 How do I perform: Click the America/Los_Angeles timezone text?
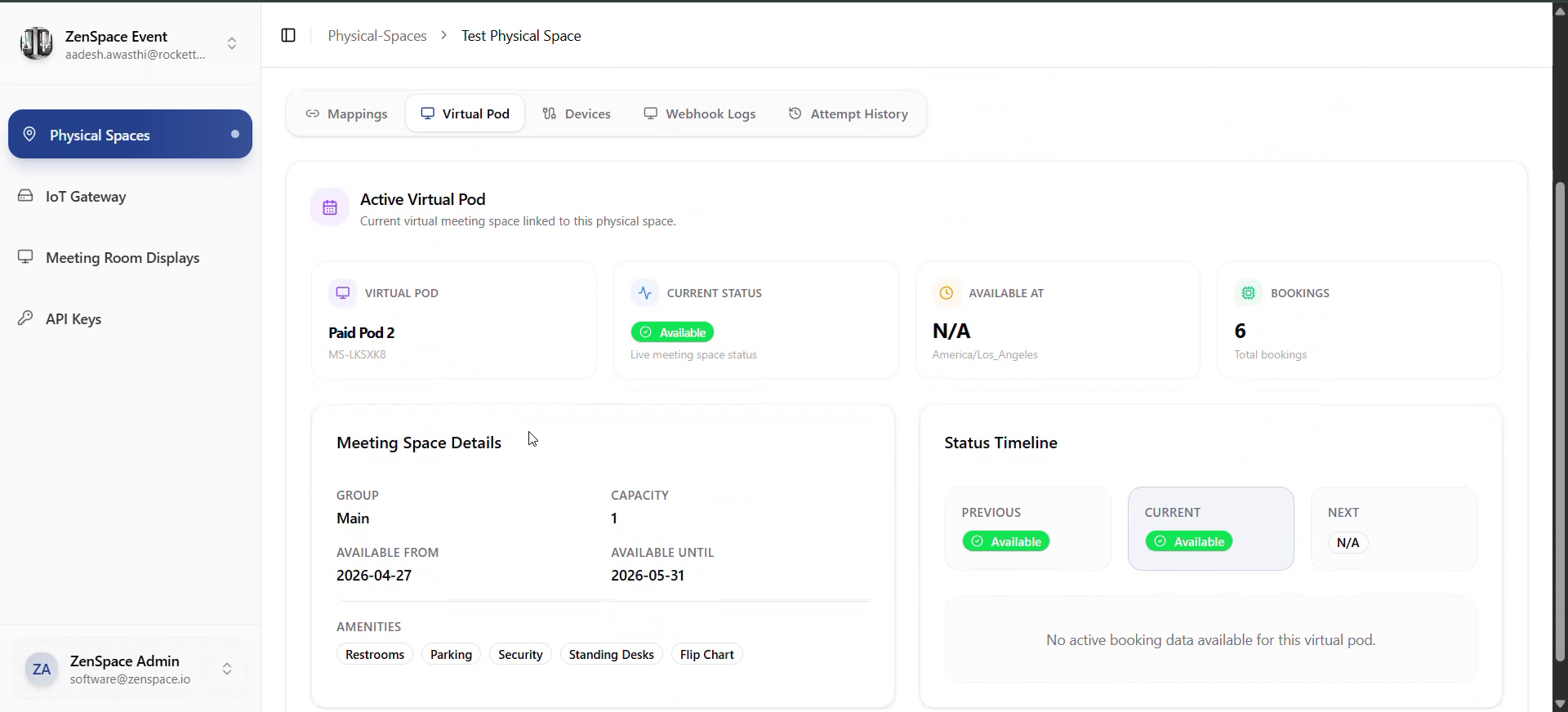pyautogui.click(x=985, y=354)
